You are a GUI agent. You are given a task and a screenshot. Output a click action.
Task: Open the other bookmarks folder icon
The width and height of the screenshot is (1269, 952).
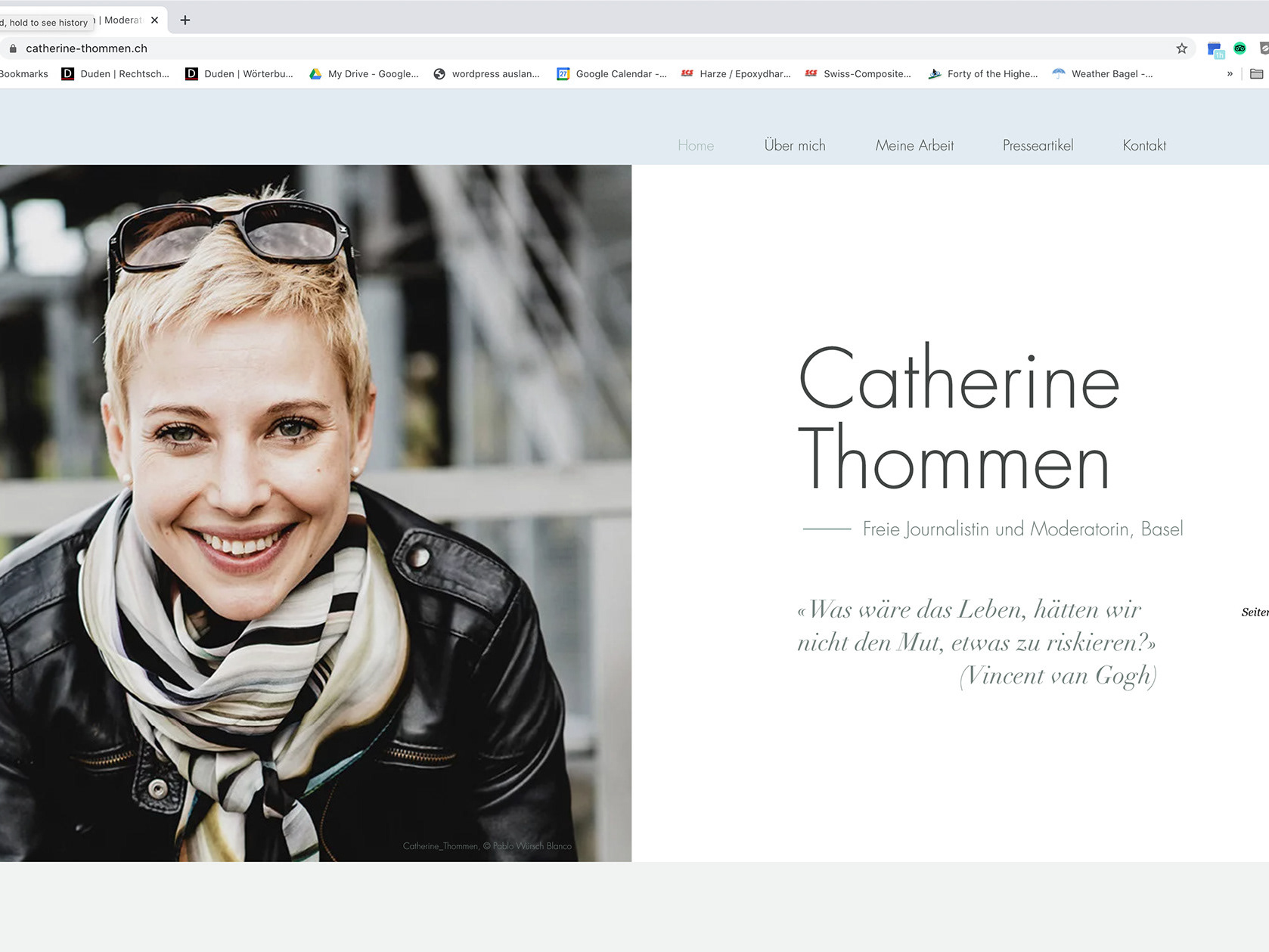click(x=1257, y=74)
